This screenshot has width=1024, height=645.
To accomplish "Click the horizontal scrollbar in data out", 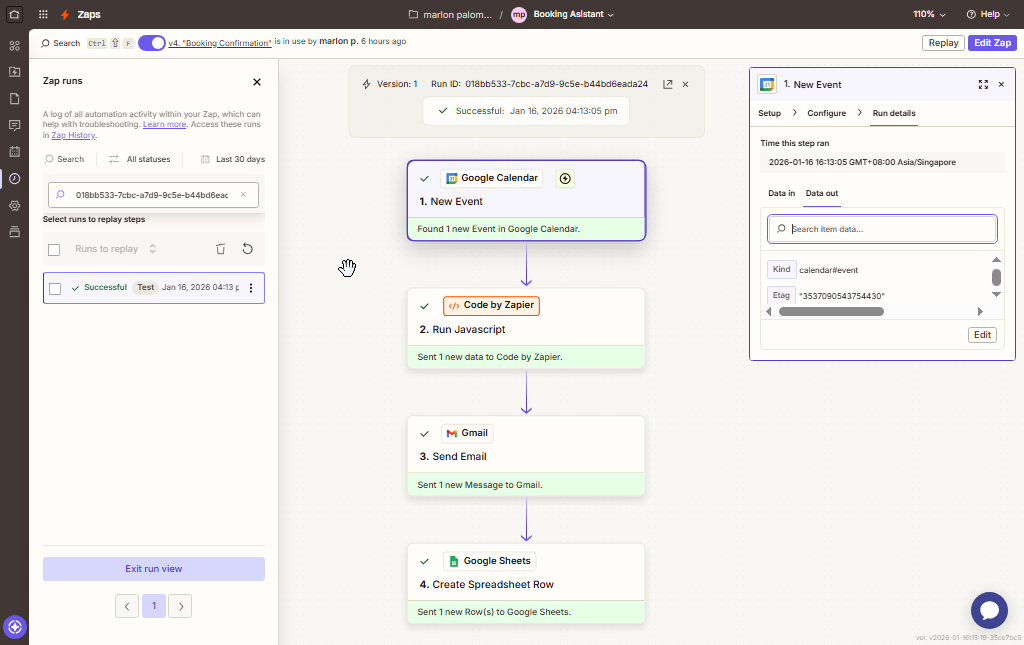I will tap(831, 311).
